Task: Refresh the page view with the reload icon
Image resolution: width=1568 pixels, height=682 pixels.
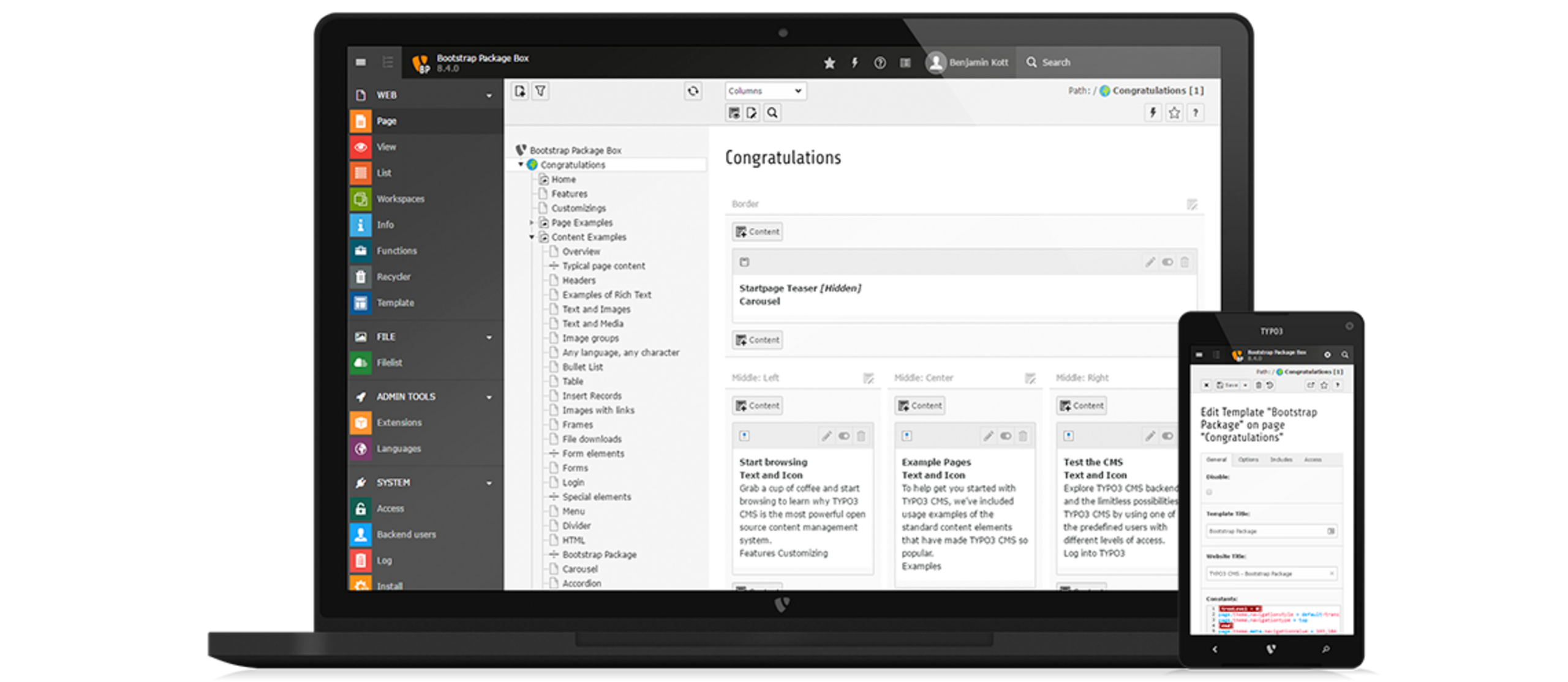Action: [x=693, y=91]
